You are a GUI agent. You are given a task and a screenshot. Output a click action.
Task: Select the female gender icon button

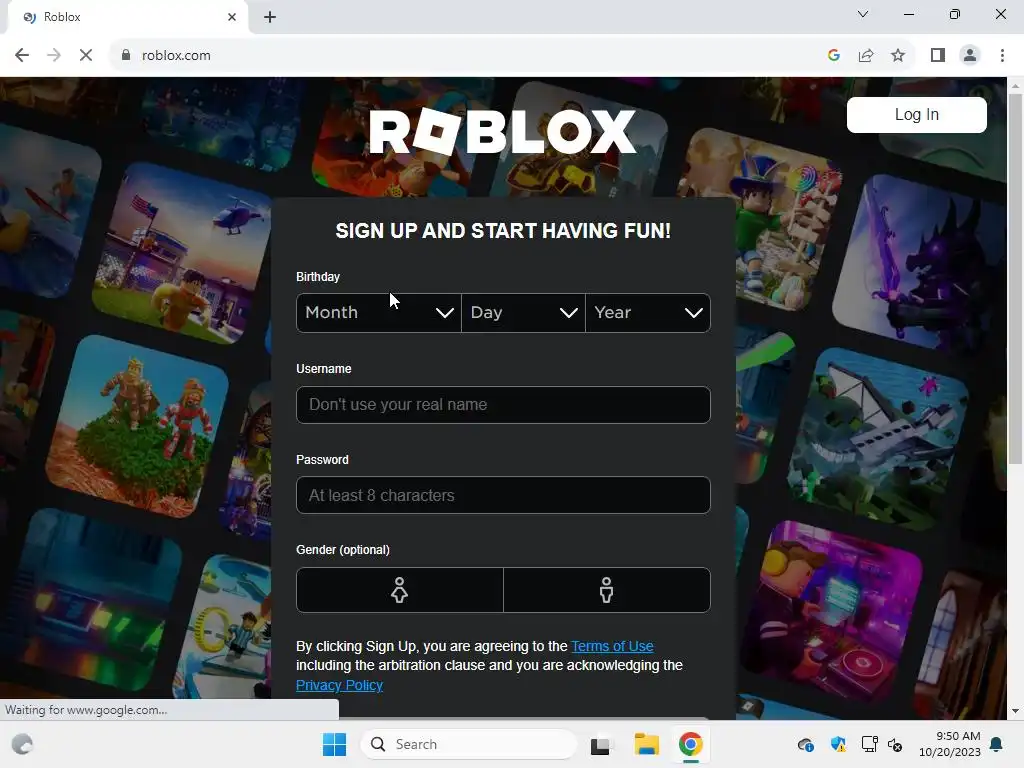pyautogui.click(x=400, y=590)
